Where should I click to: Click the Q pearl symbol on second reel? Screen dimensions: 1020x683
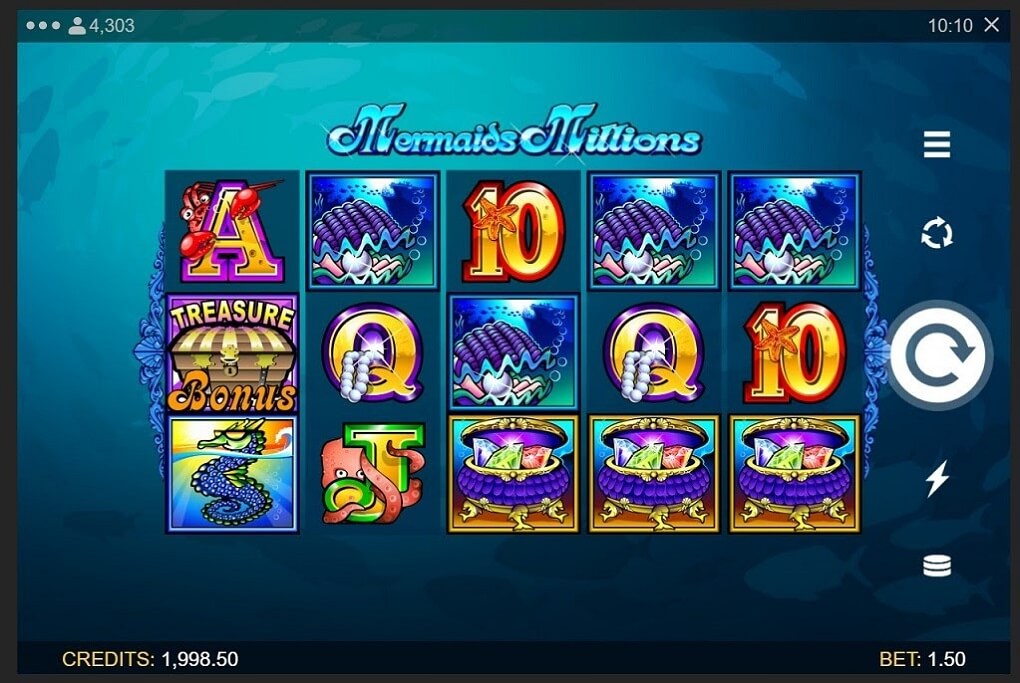coord(373,353)
